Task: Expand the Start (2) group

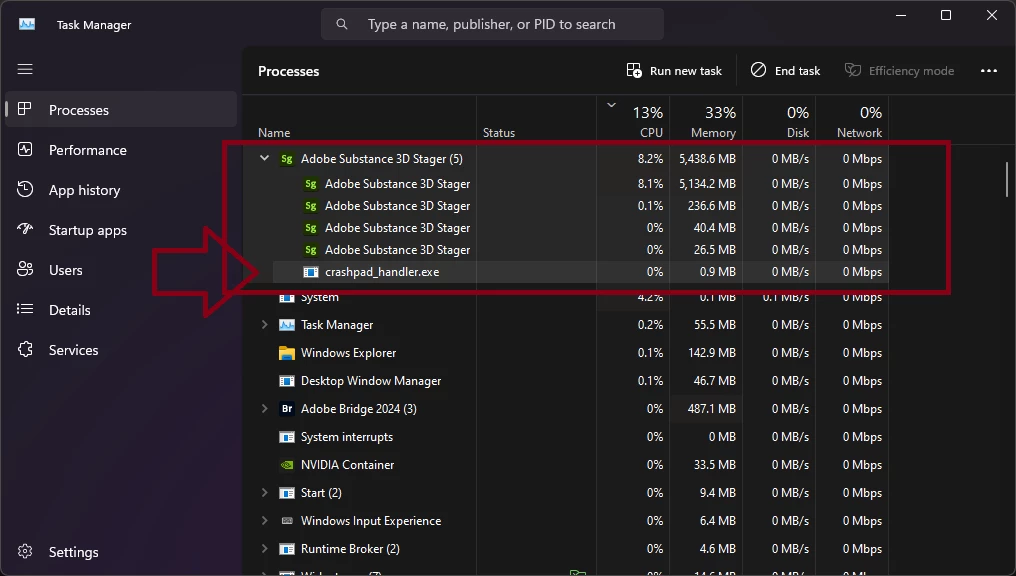Action: pos(264,492)
